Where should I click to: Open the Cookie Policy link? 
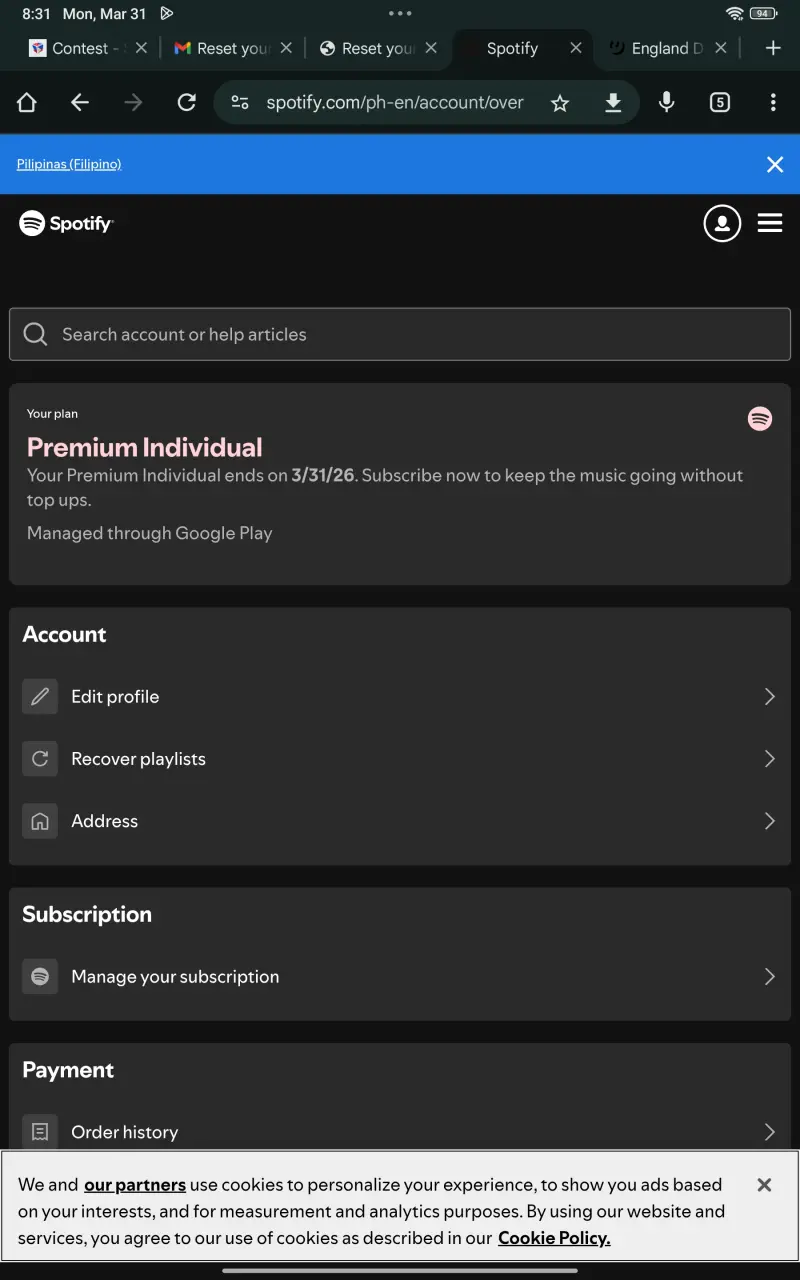pos(554,1238)
